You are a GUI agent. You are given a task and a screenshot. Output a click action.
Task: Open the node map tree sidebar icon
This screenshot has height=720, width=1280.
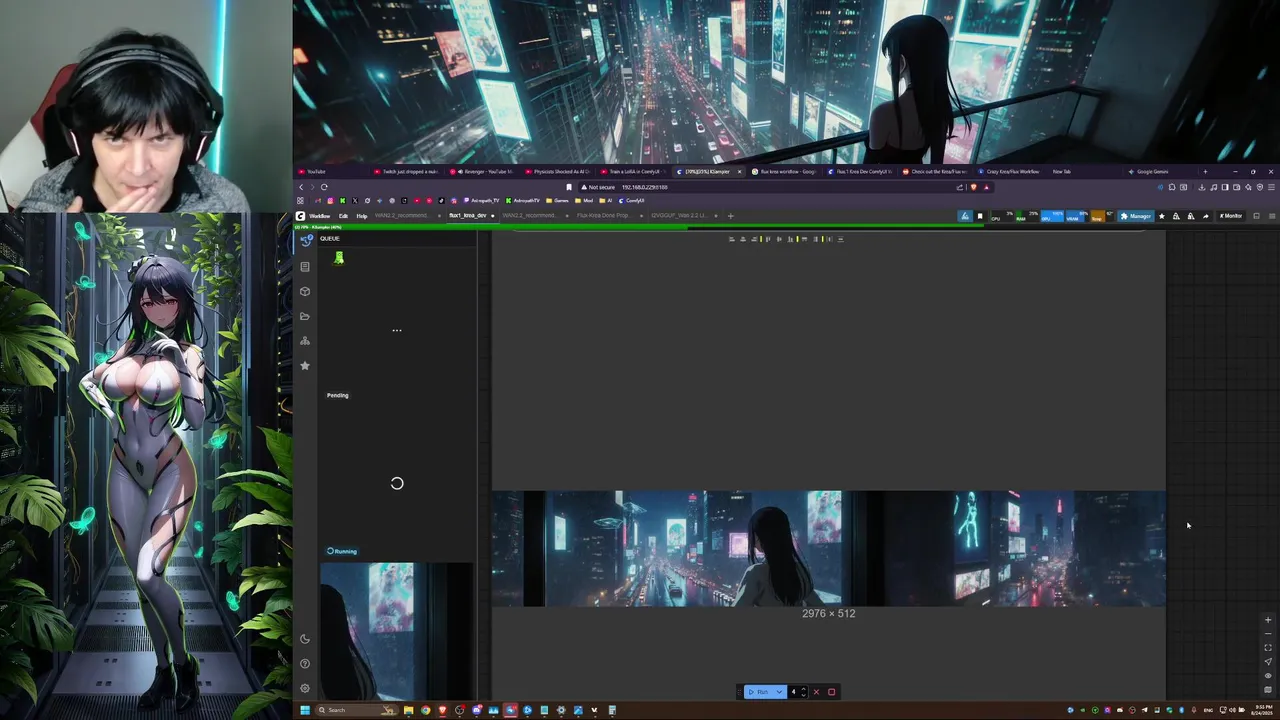pyautogui.click(x=305, y=341)
